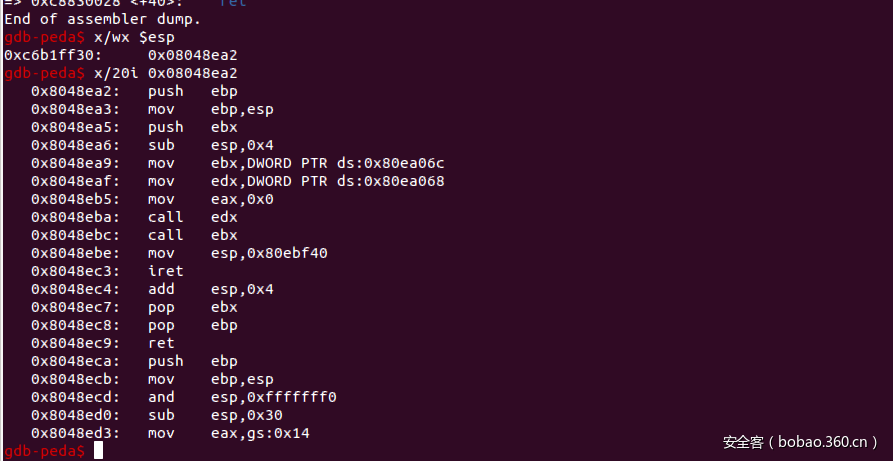This screenshot has width=893, height=461.
Task: Click the "iret" instruction
Action: click(x=166, y=271)
